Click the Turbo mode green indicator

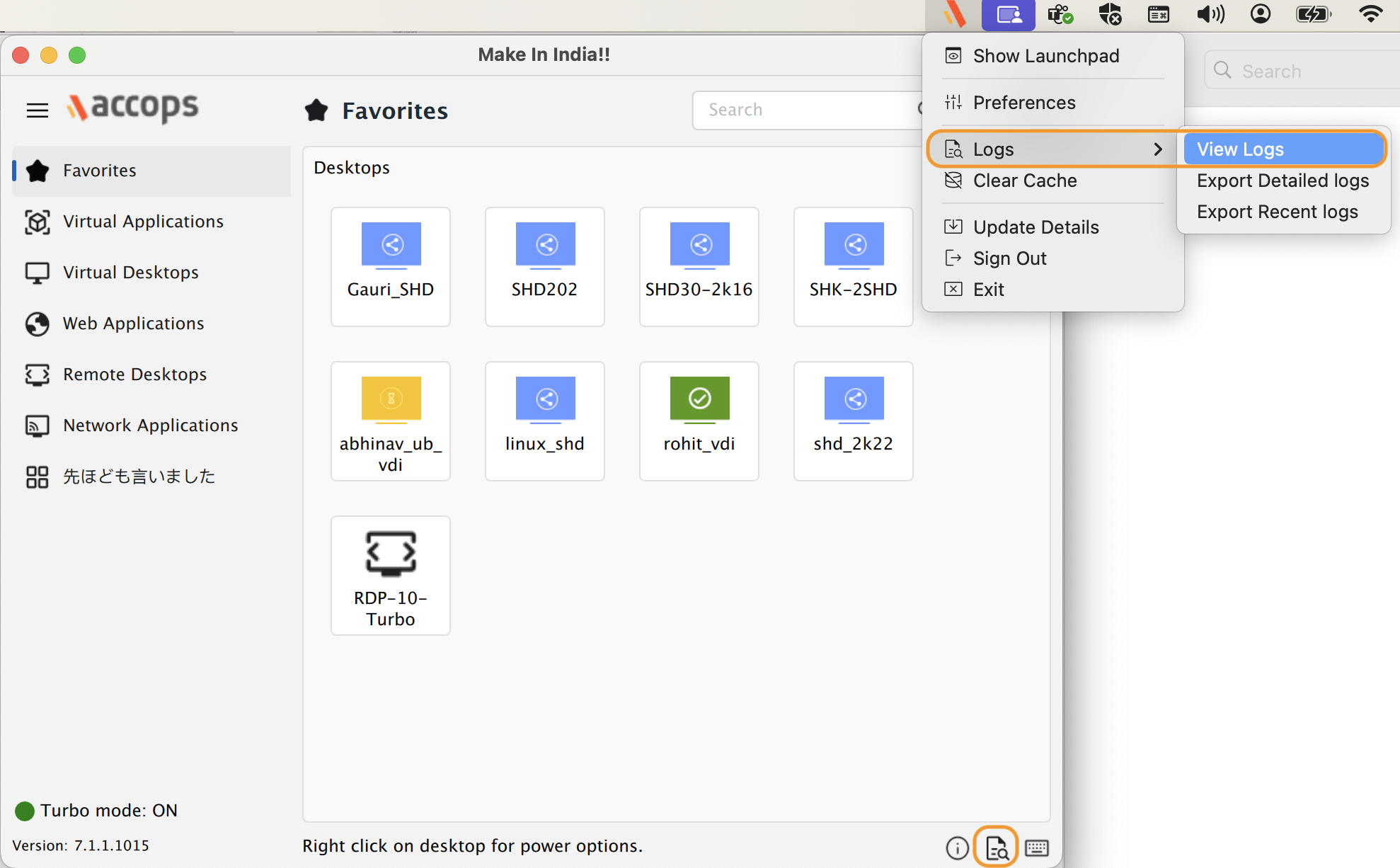25,811
